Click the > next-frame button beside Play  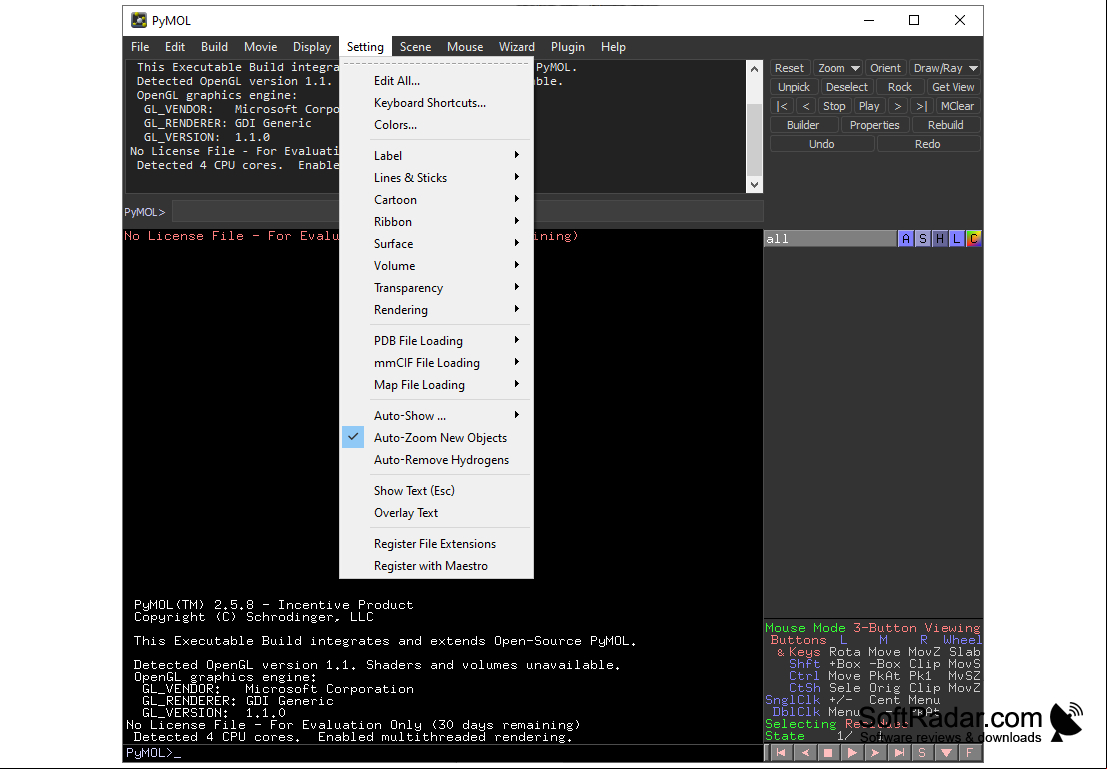coord(897,106)
